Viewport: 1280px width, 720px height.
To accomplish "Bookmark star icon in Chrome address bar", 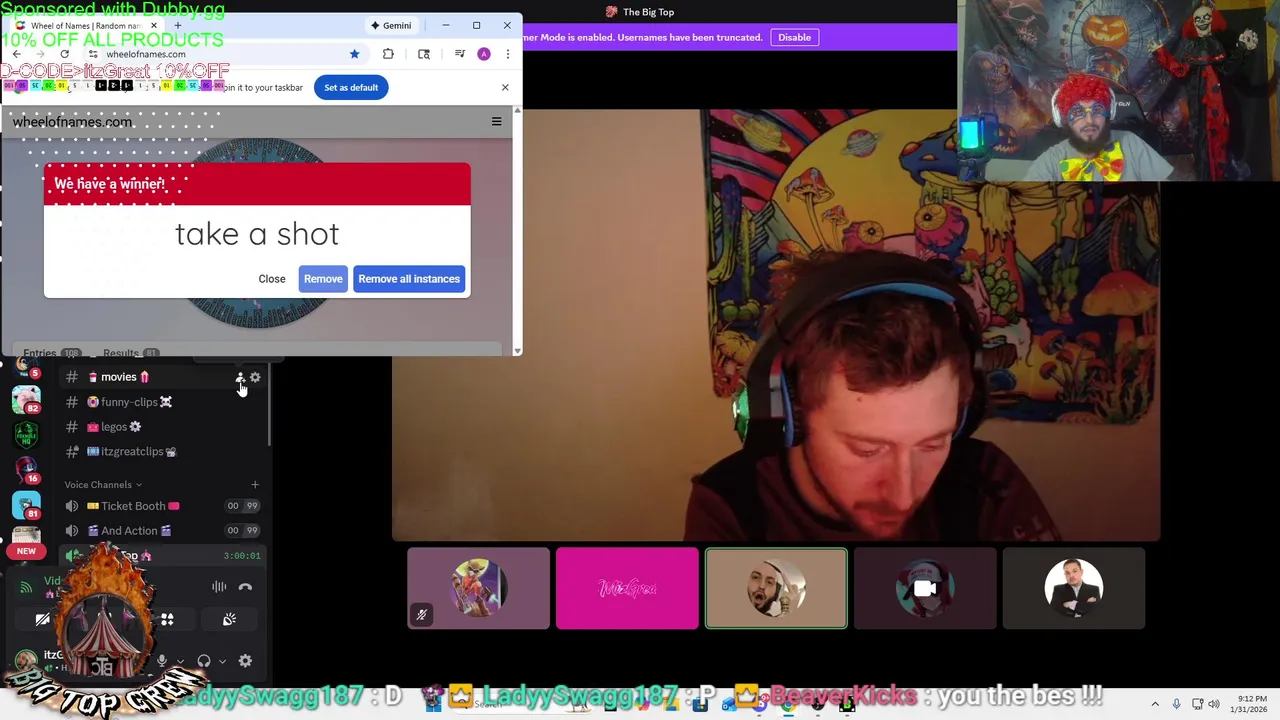I will [x=354, y=54].
